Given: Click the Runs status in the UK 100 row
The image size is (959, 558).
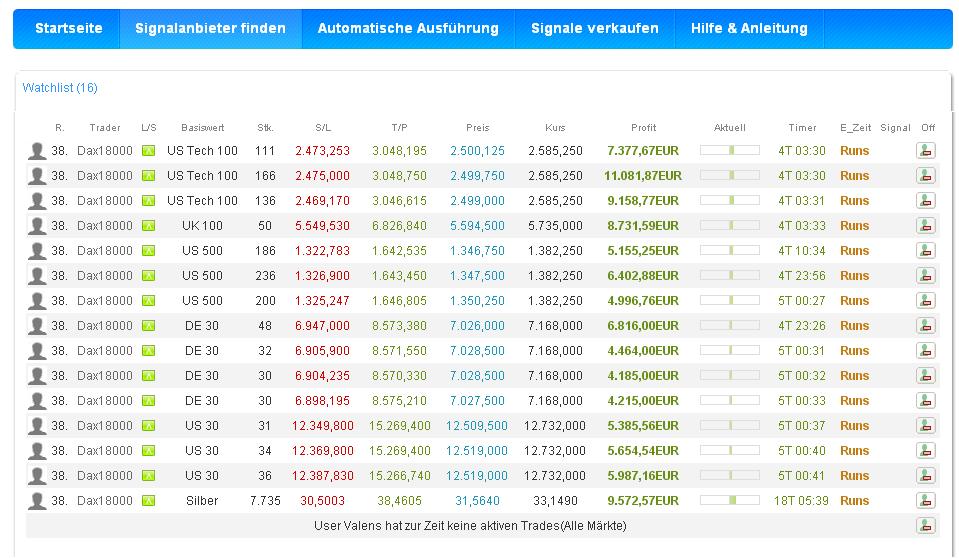Looking at the screenshot, I should [854, 226].
